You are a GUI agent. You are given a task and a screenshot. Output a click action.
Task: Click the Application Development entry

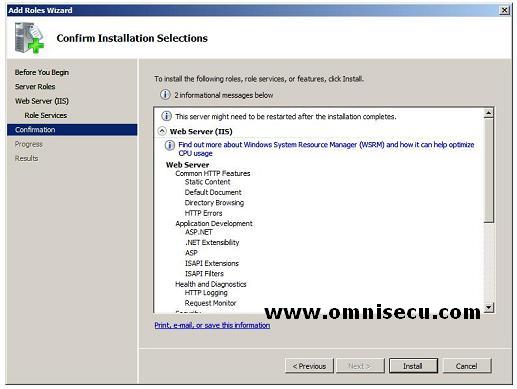(214, 223)
